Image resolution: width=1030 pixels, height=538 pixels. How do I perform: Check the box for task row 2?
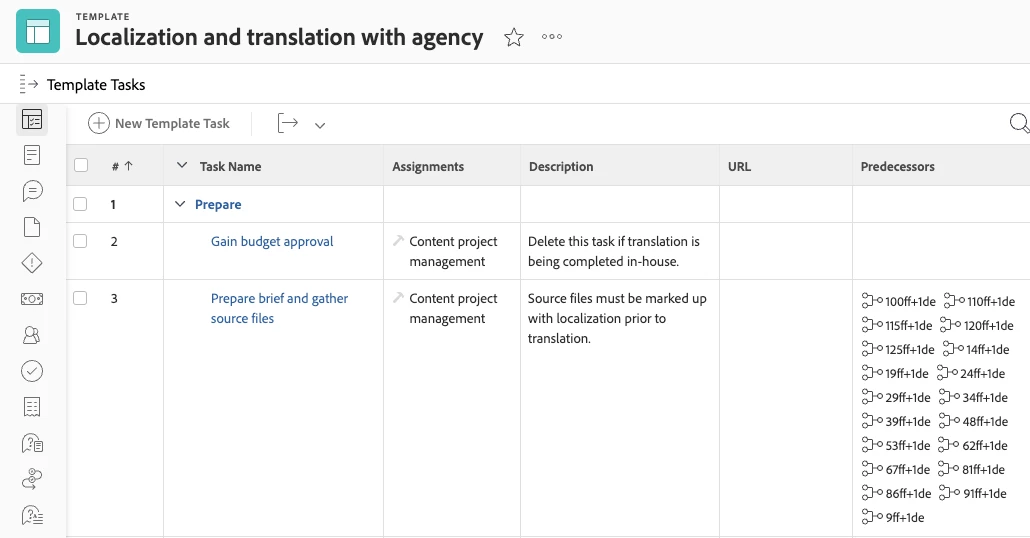pyautogui.click(x=81, y=241)
